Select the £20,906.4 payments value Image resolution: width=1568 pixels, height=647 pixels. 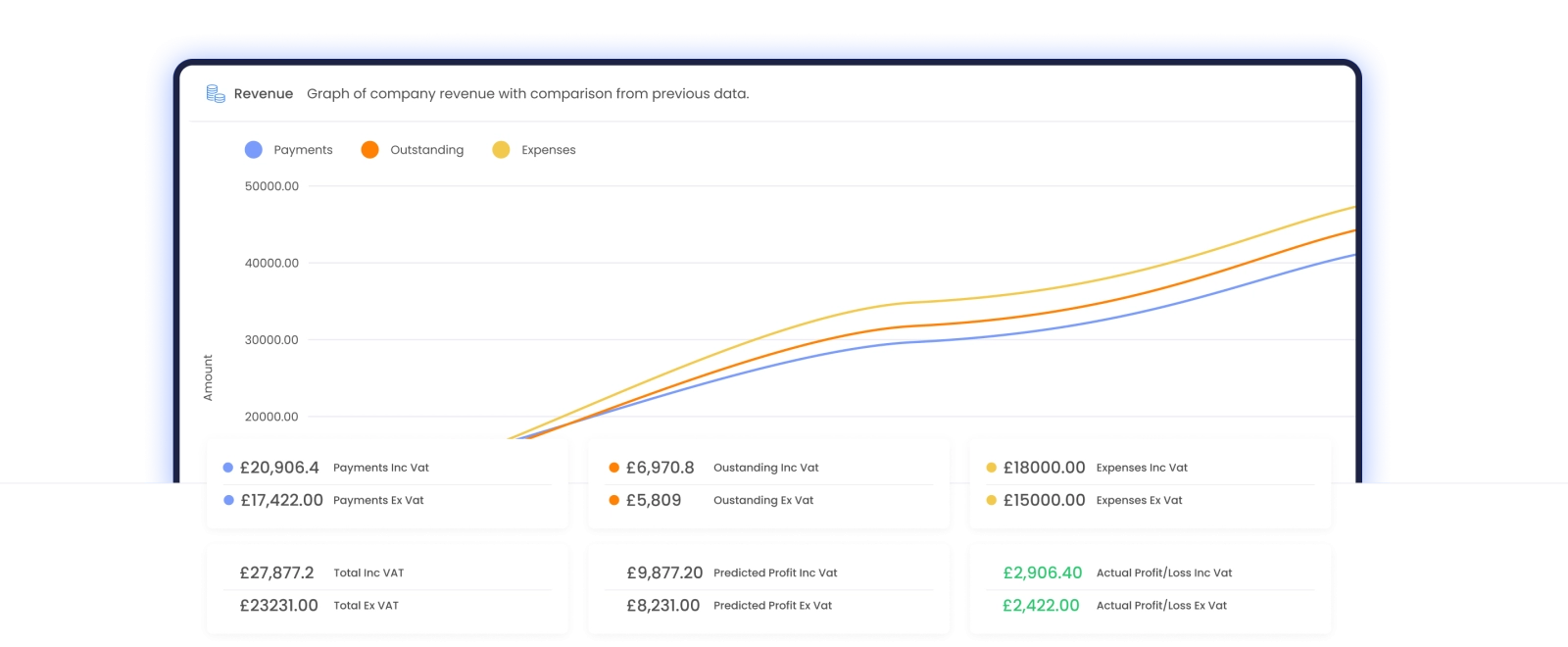point(279,468)
